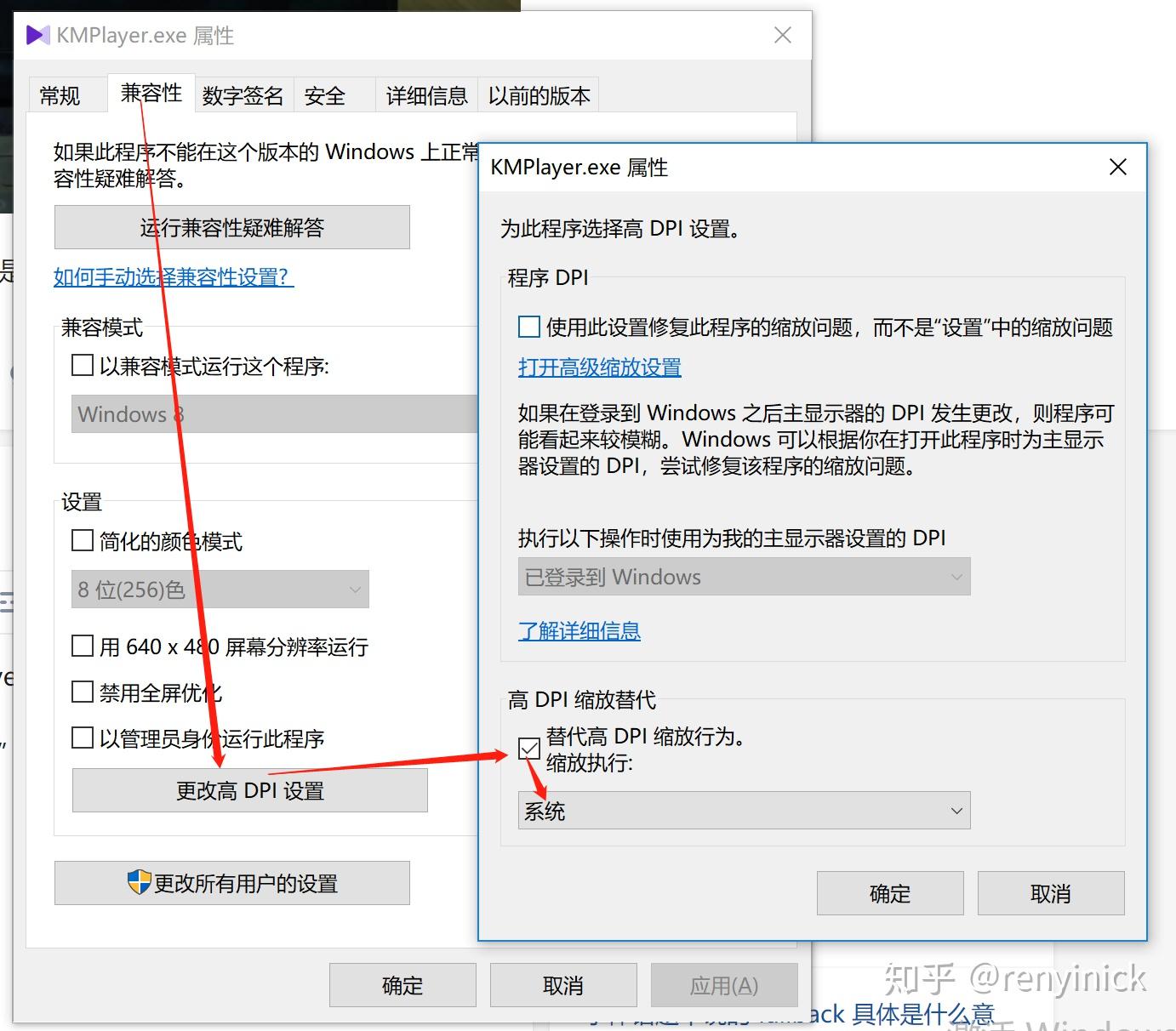Confirm DPI dialog with 确定 button
The width and height of the screenshot is (1176, 1031).
pos(890,893)
